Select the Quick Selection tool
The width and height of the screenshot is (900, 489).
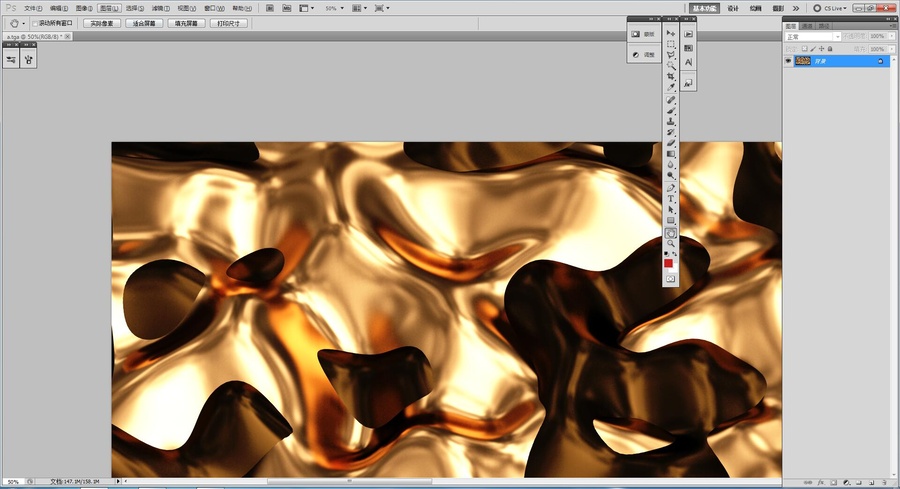click(x=670, y=66)
